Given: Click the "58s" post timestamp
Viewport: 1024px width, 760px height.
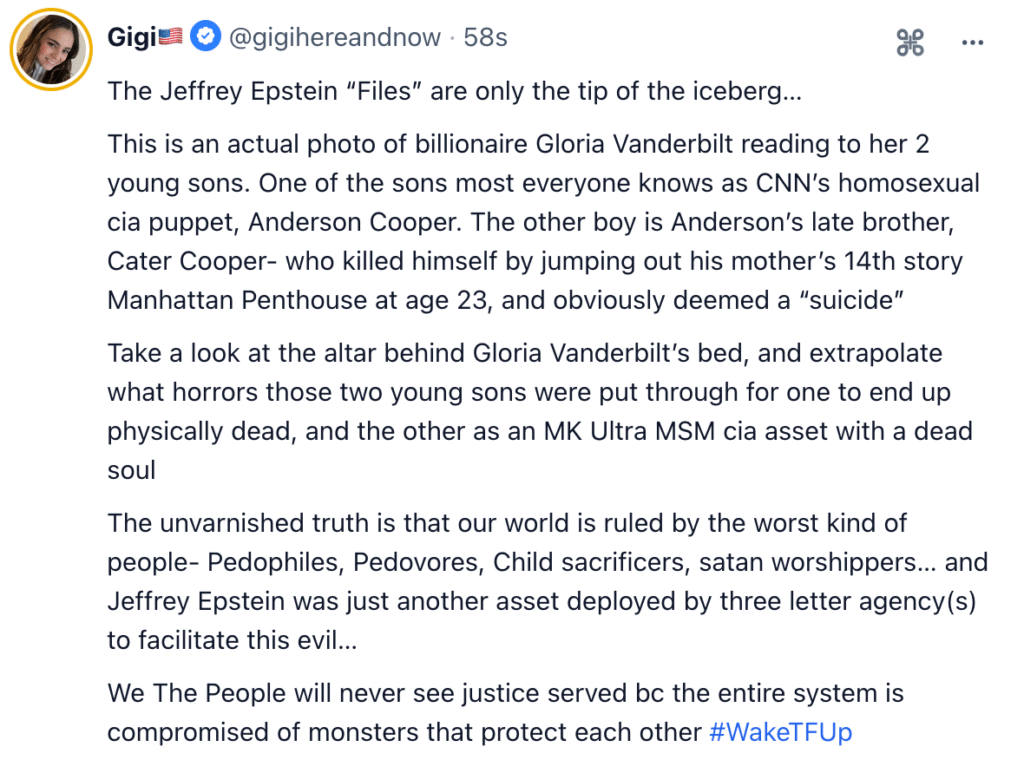Looking at the screenshot, I should pyautogui.click(x=486, y=38).
